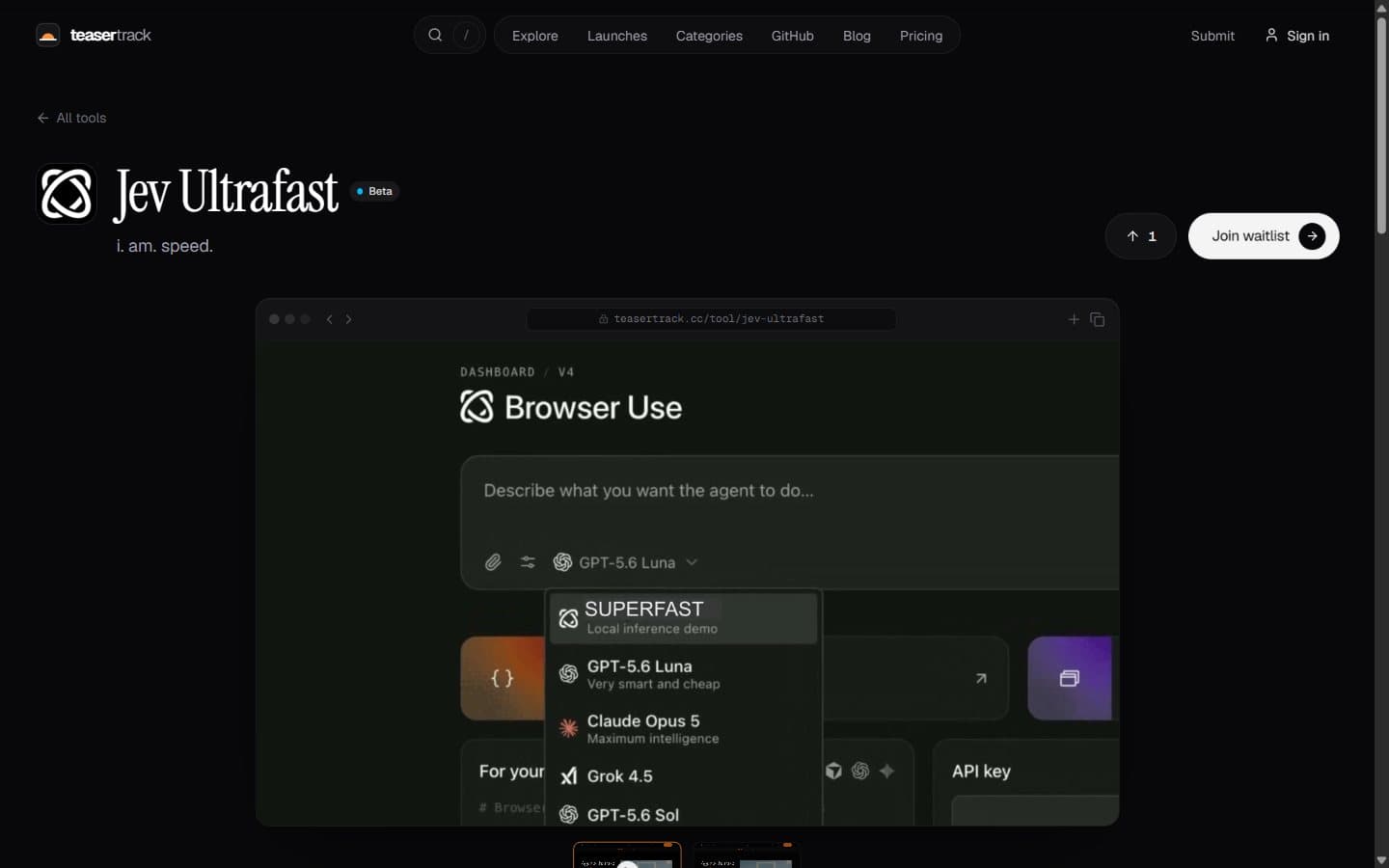The image size is (1389, 868).
Task: Select GPT-5.6 Luna from the model list
Action: pos(684,673)
